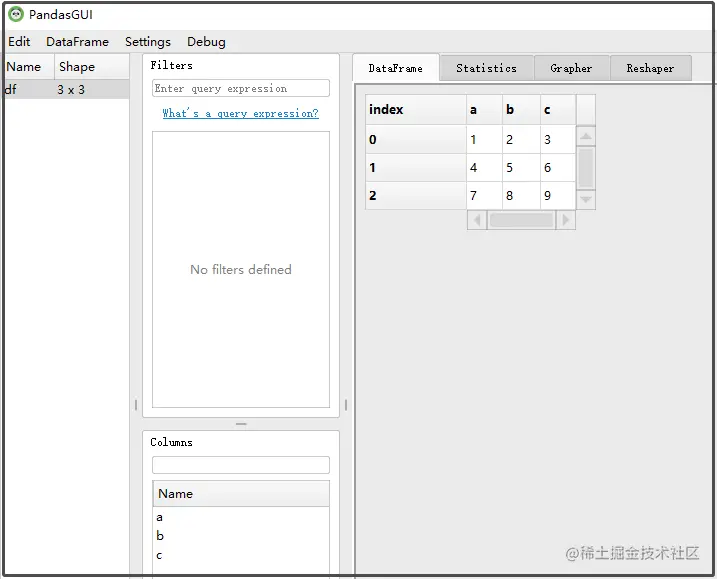Viewport: 717px width, 579px height.
Task: Select row index 0 header
Action: click(416, 139)
